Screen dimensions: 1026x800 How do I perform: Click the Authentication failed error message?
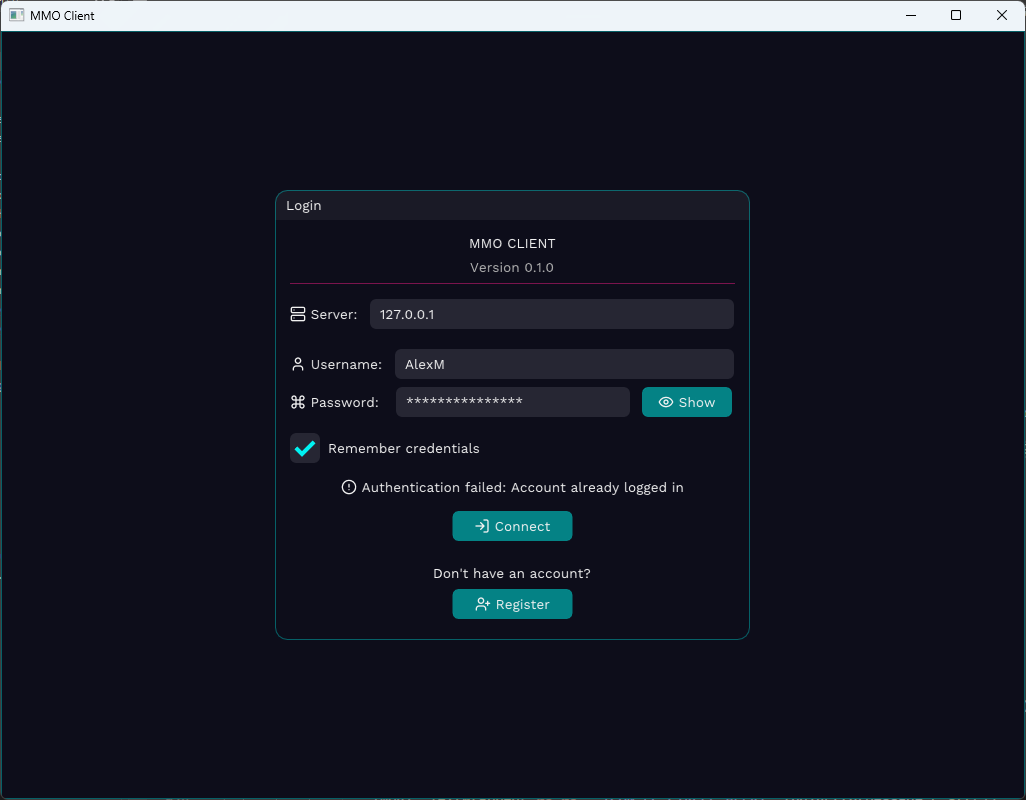click(522, 487)
